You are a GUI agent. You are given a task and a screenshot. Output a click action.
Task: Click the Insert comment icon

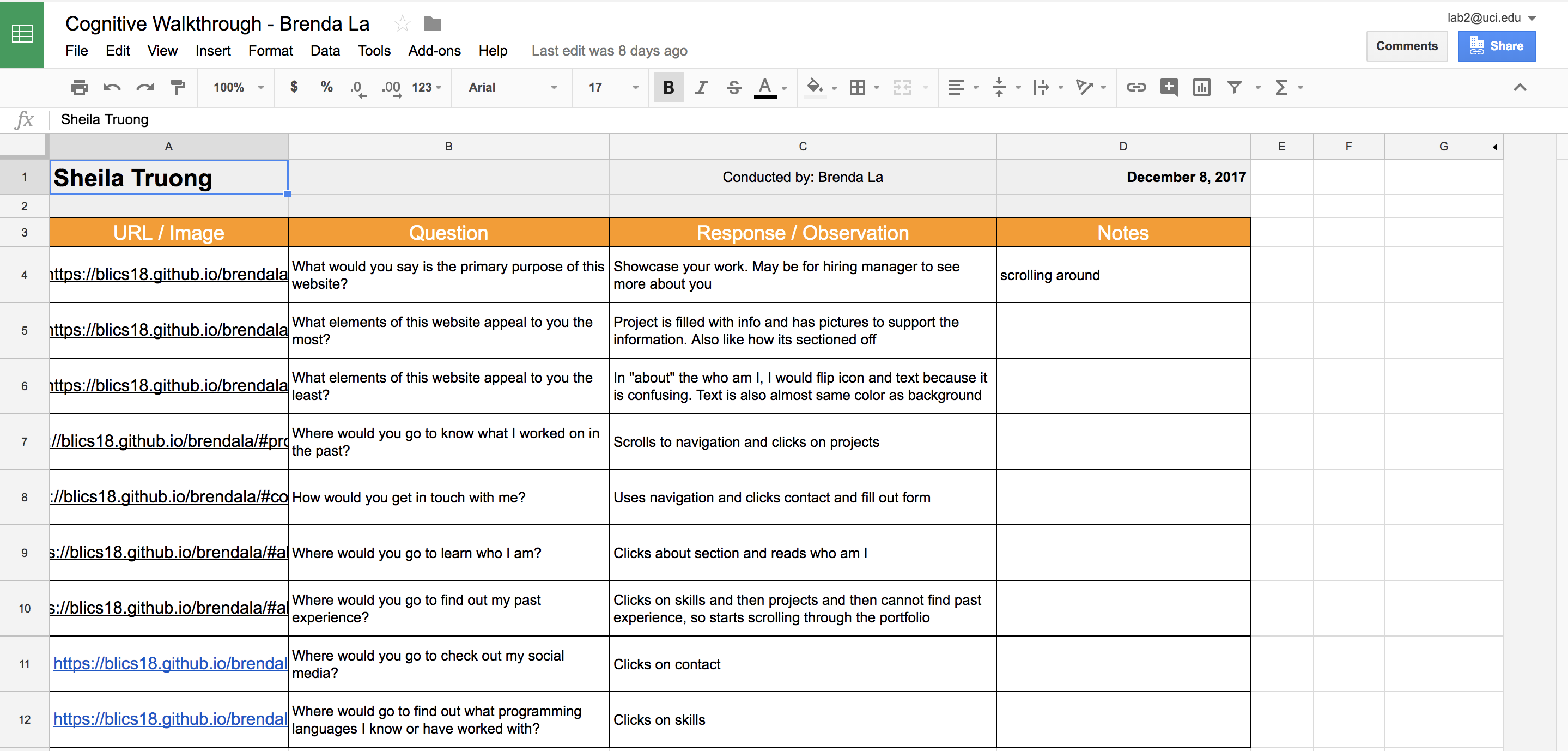point(1169,88)
